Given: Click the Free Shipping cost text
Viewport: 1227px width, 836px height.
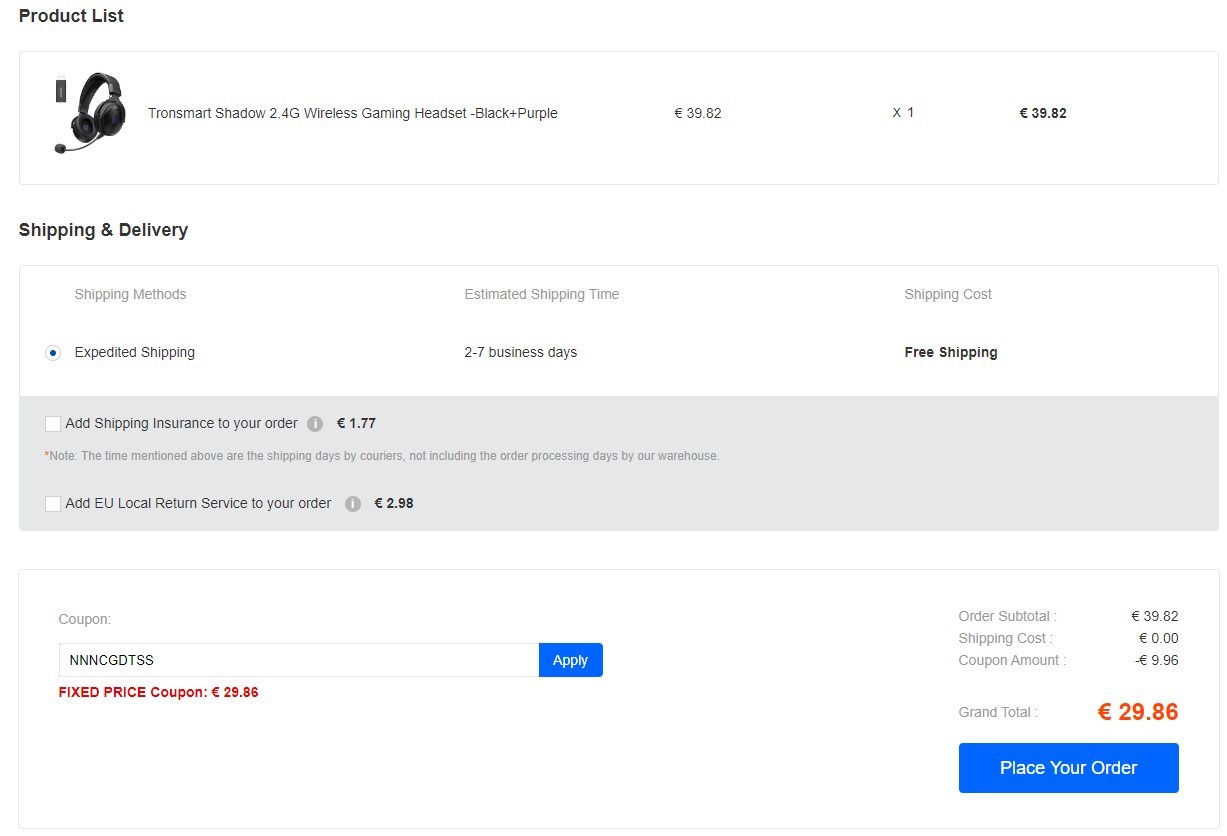Looking at the screenshot, I should point(951,352).
